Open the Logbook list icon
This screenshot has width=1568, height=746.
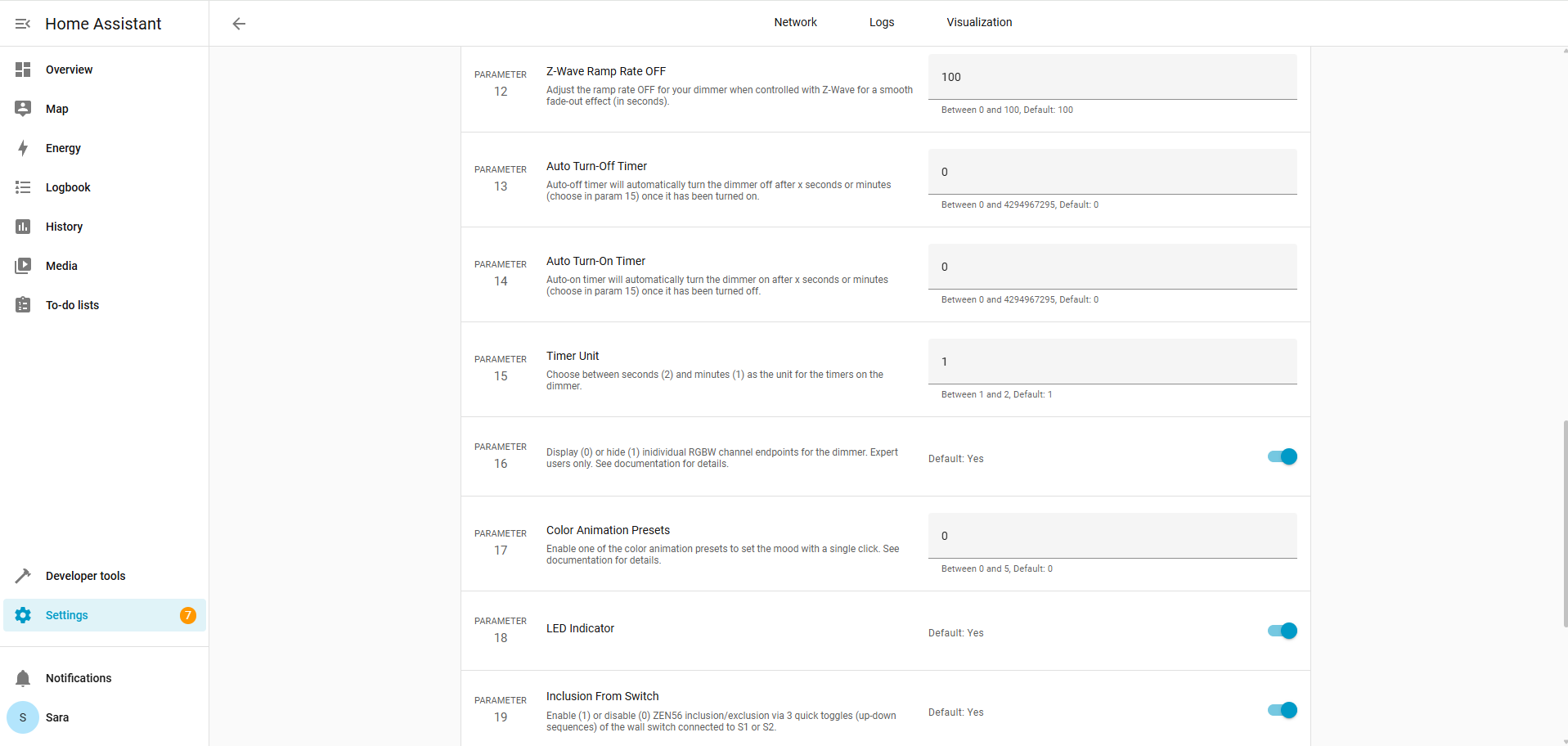23,187
